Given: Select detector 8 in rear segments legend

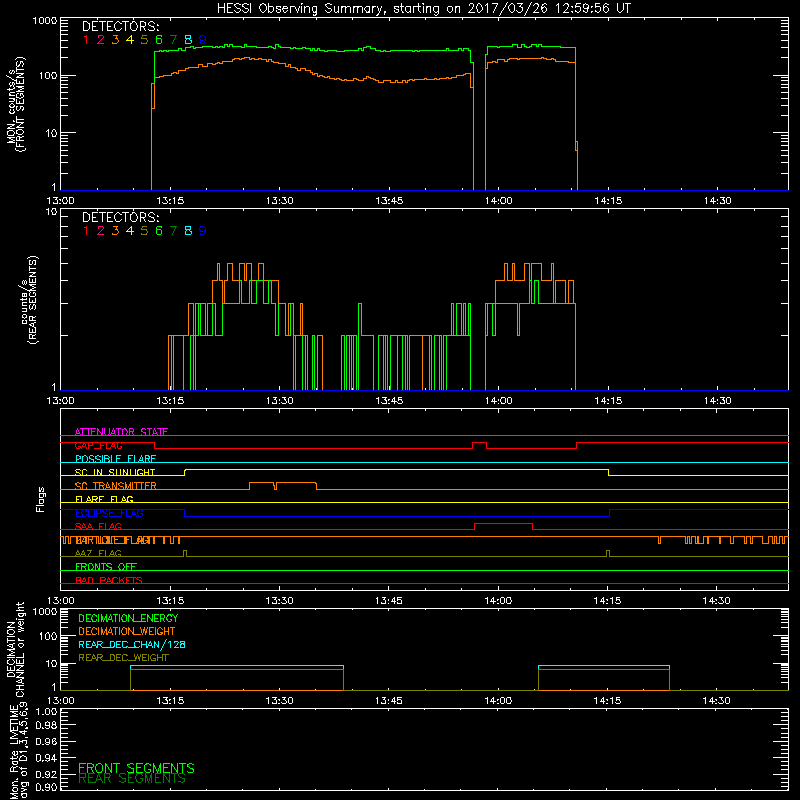Looking at the screenshot, I should 188,231.
